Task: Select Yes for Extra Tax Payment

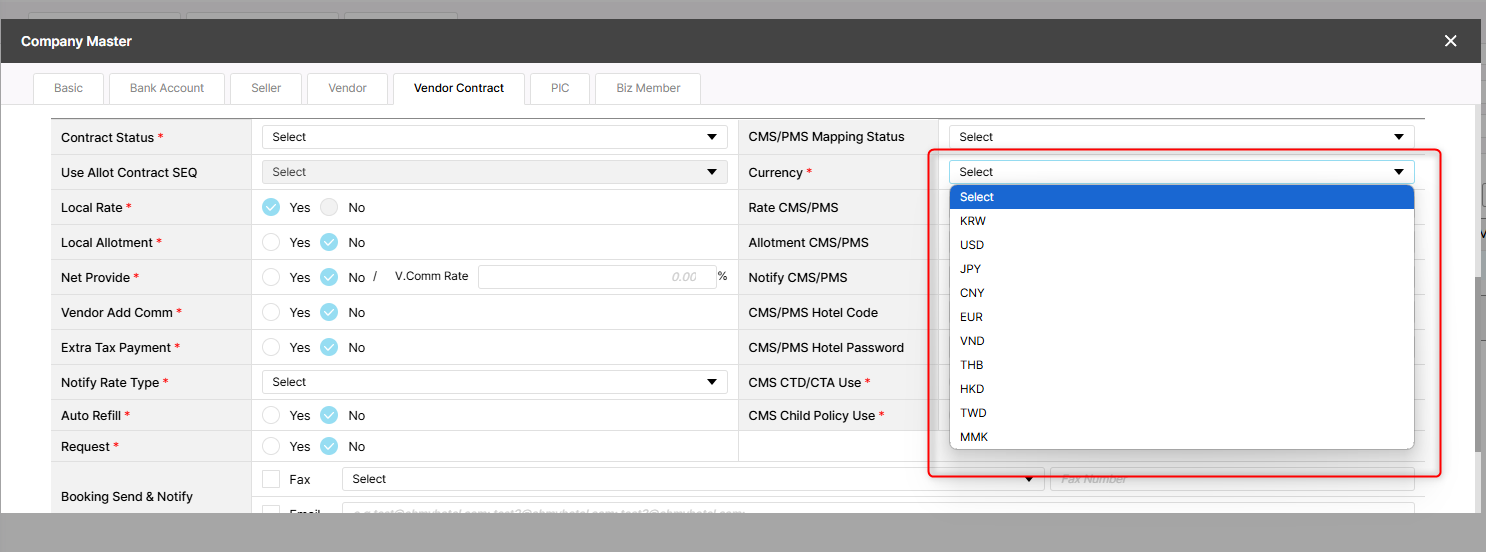Action: click(271, 348)
